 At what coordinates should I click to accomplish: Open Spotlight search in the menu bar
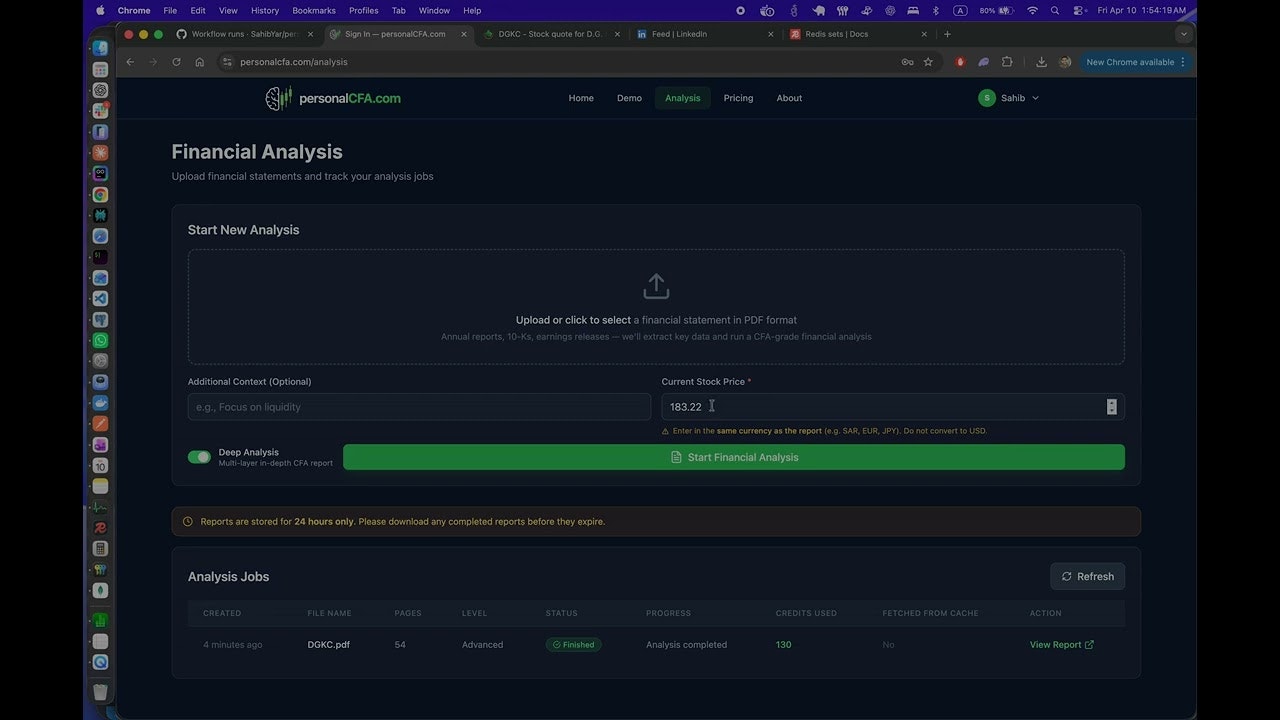(1055, 10)
